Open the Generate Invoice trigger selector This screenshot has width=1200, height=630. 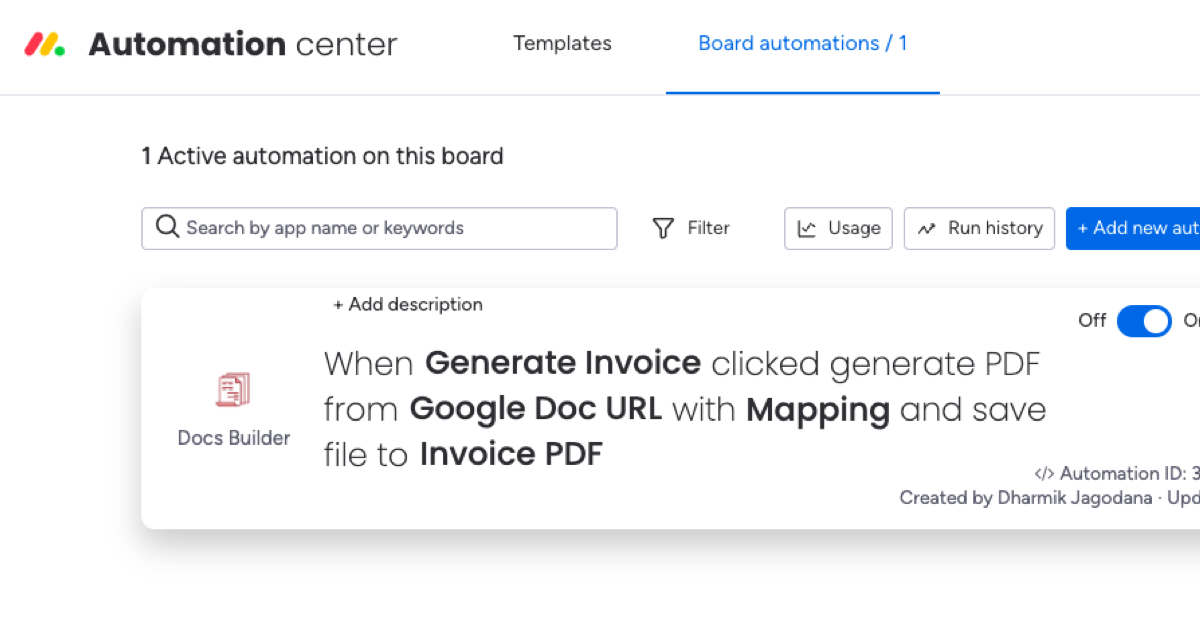coord(563,363)
